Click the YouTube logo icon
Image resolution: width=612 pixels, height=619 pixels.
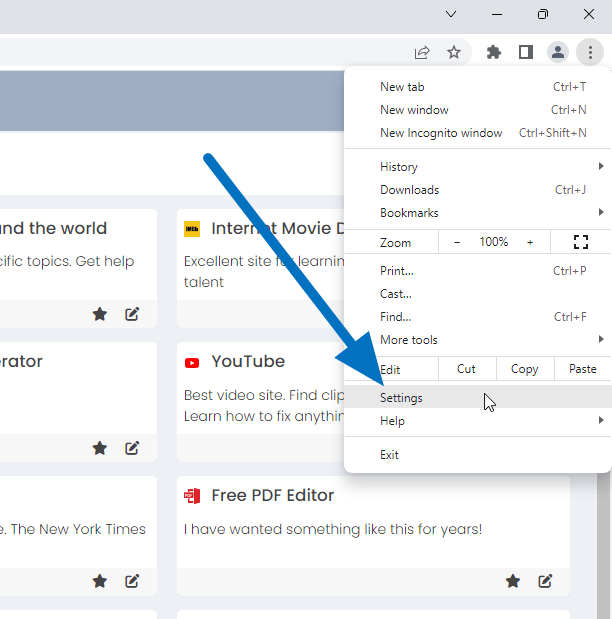tap(192, 362)
